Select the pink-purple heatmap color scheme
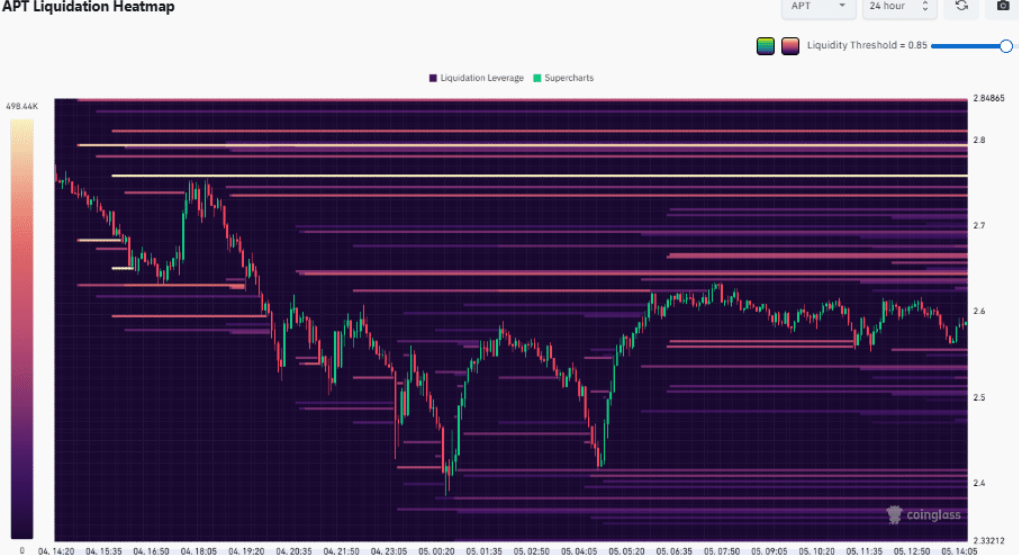 [790, 46]
